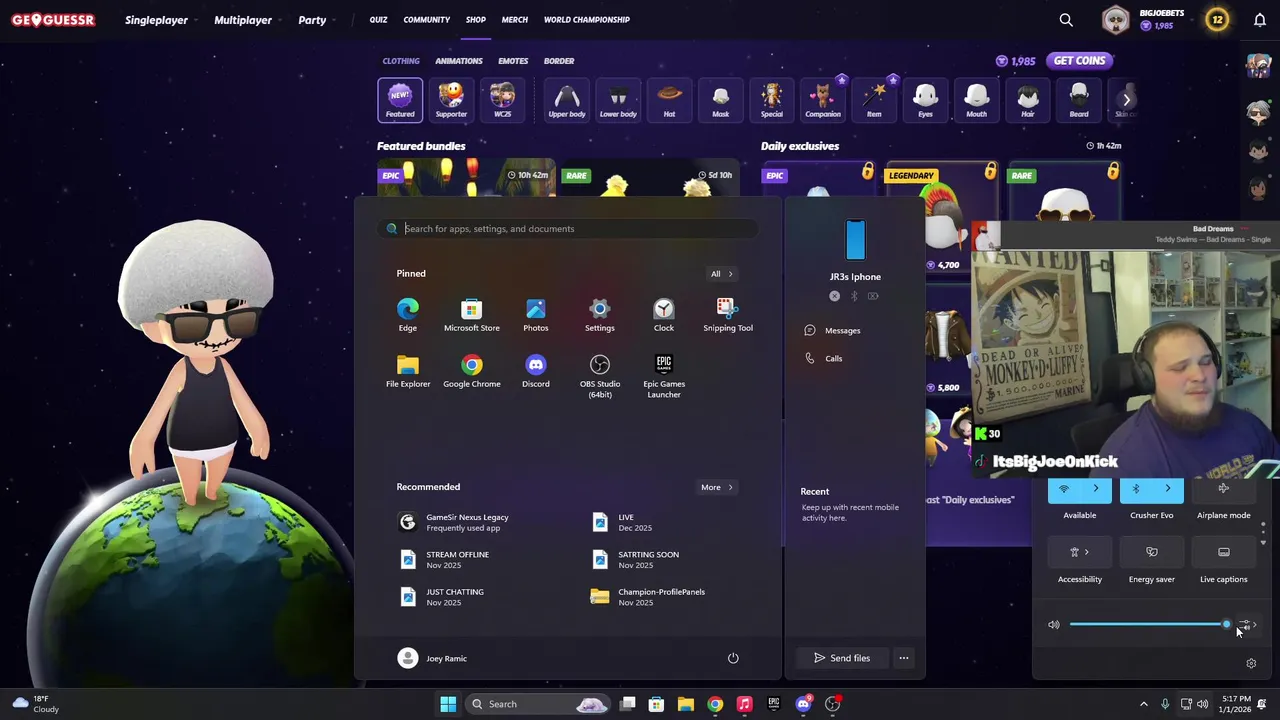Go to QUIZ page

(378, 20)
